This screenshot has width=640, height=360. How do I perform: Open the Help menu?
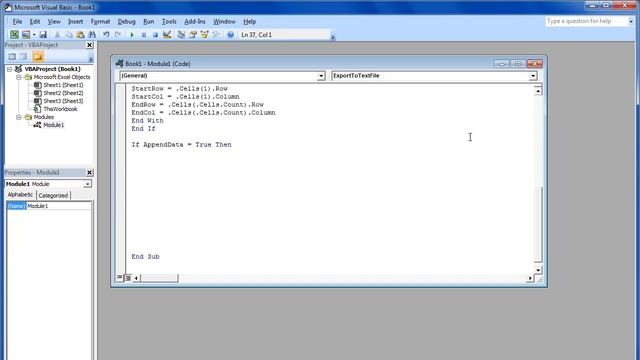(249, 22)
